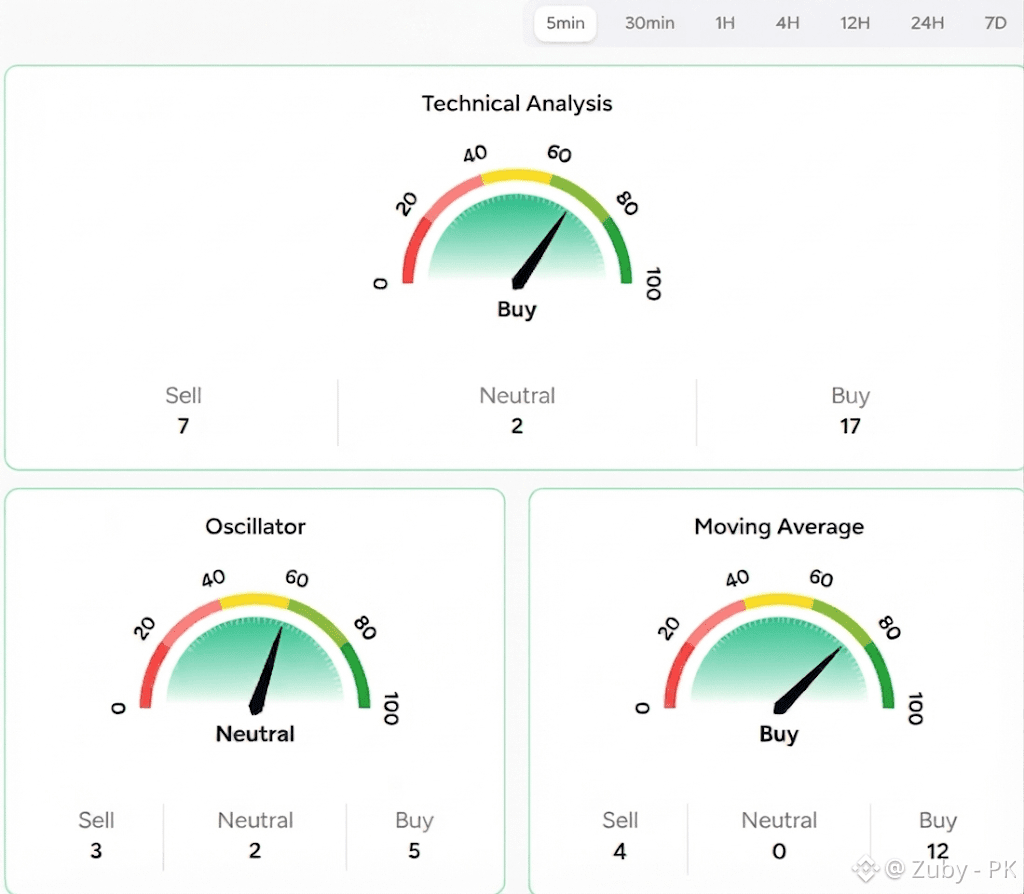Select the 5min timeframe tab
The width and height of the screenshot is (1024, 894).
(565, 24)
